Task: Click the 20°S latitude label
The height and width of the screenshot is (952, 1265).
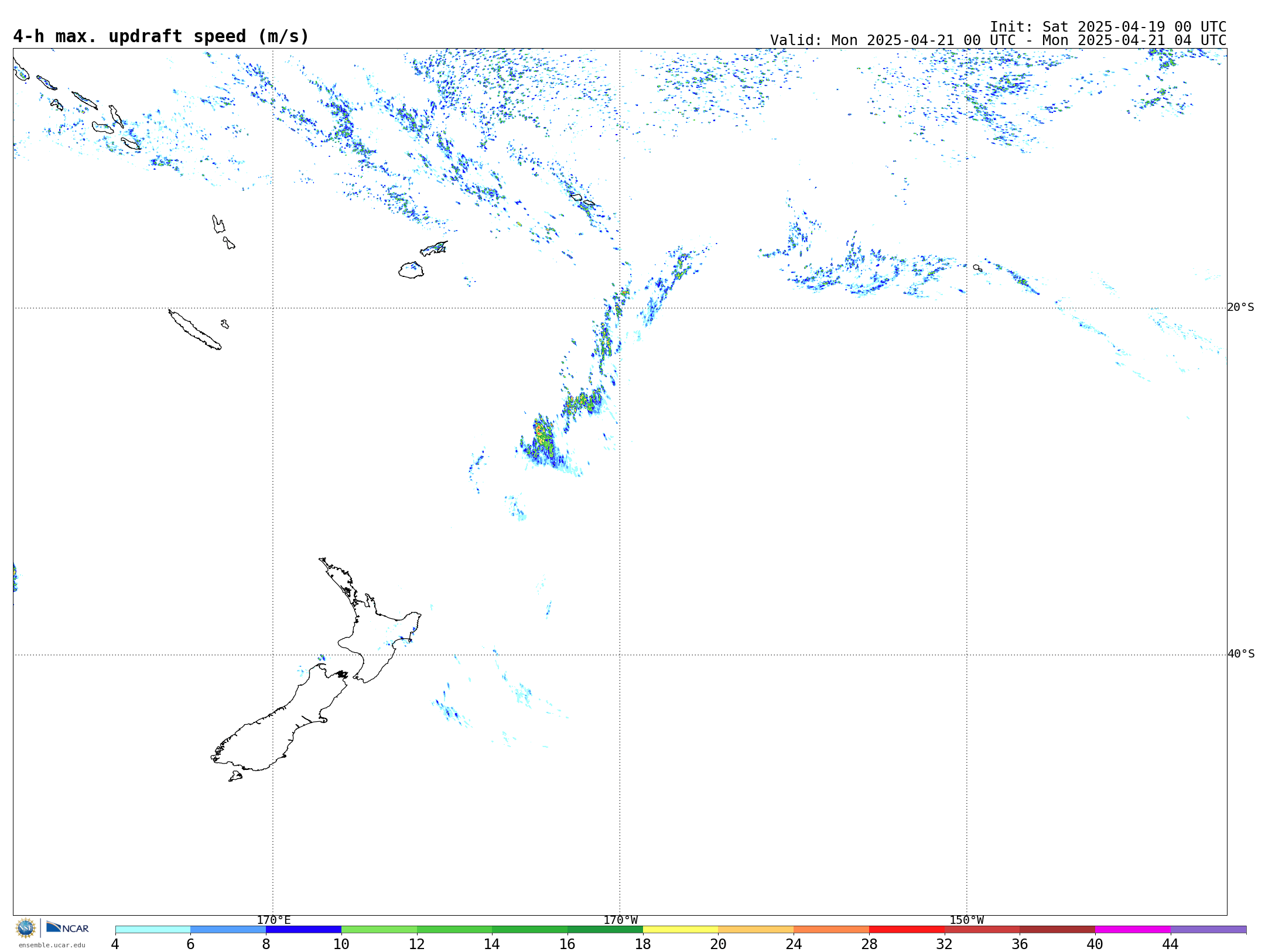Action: click(x=1240, y=307)
